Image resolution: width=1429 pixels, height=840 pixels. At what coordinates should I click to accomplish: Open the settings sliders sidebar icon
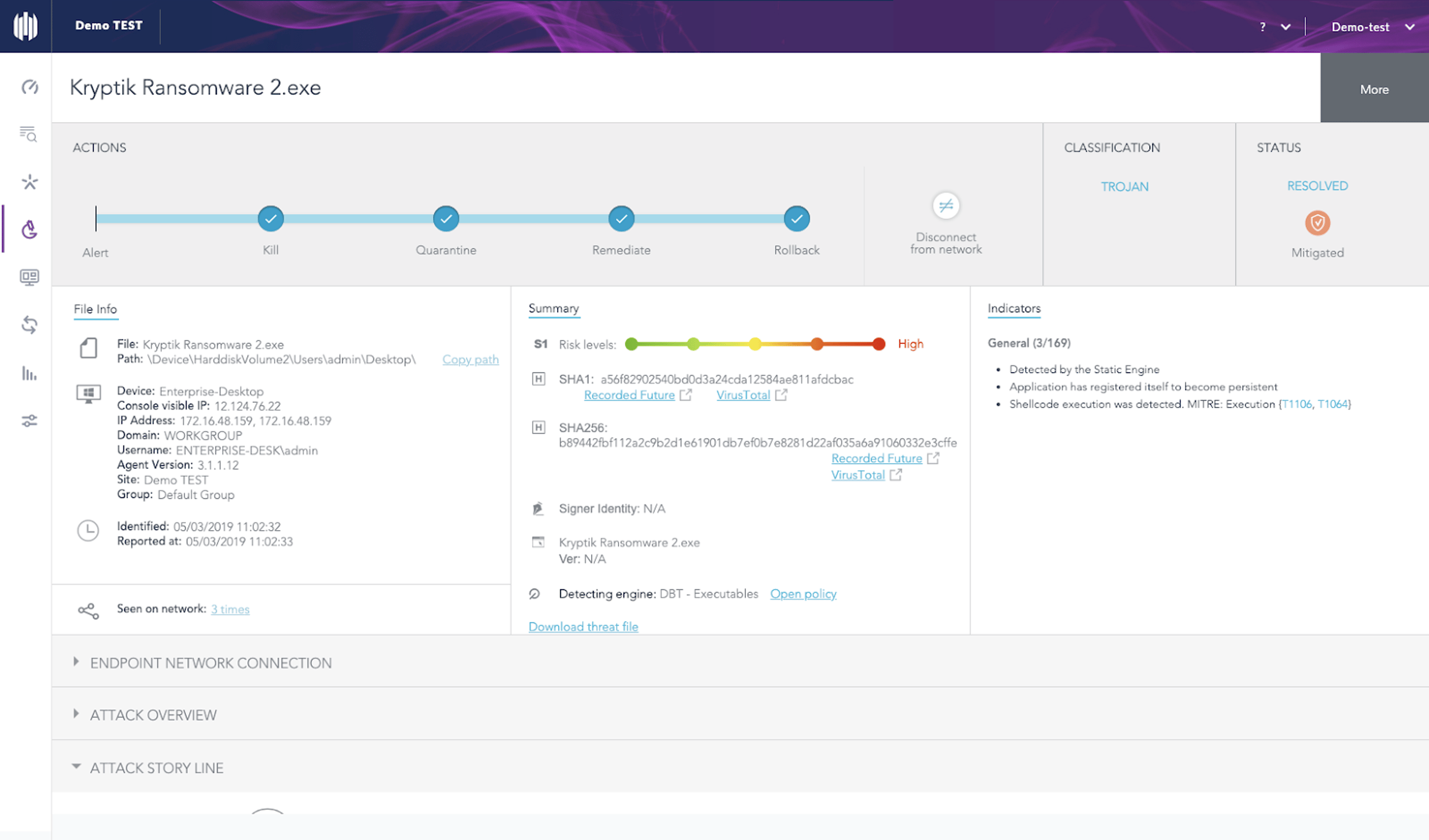coord(30,421)
